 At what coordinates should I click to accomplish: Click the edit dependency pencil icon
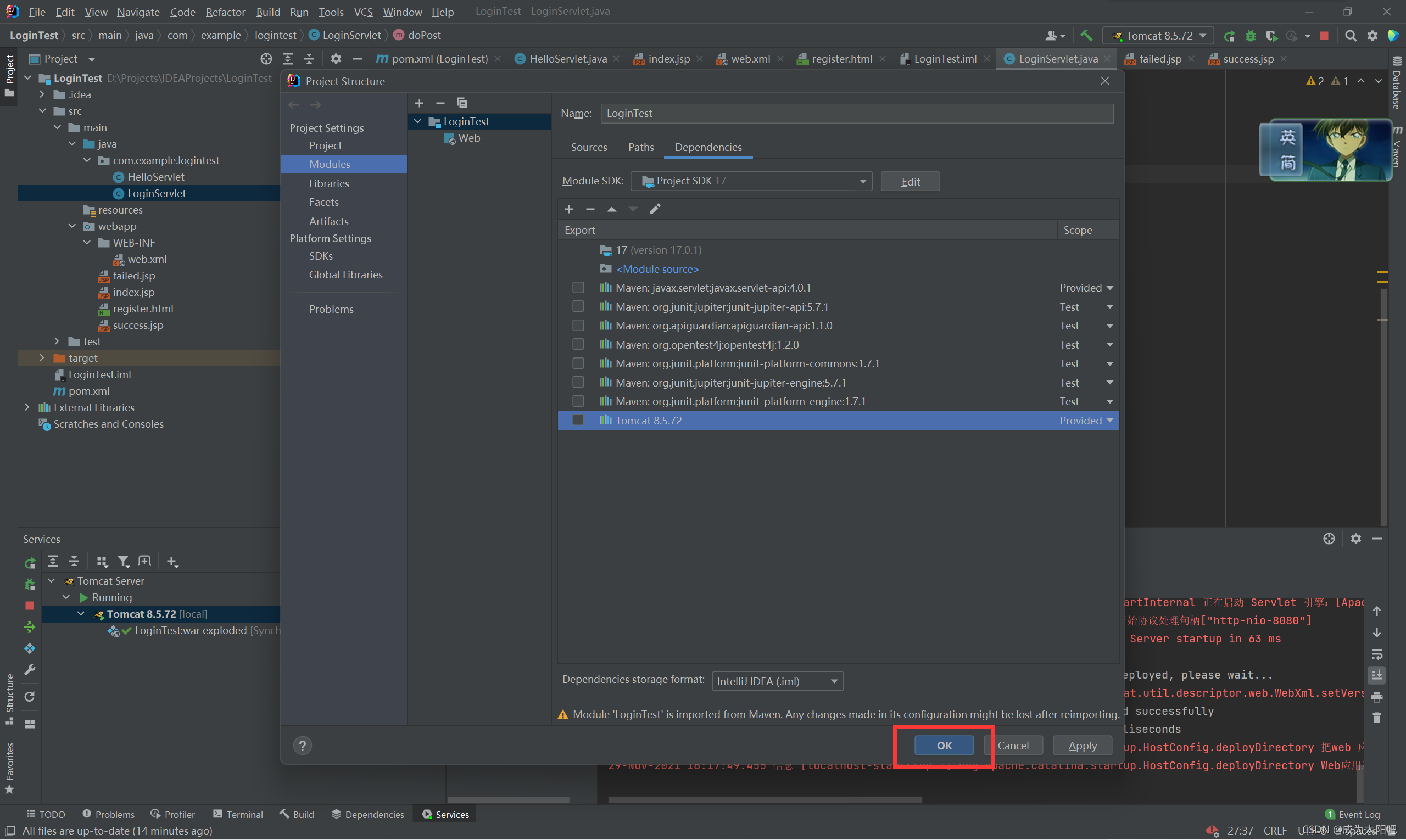click(x=655, y=209)
